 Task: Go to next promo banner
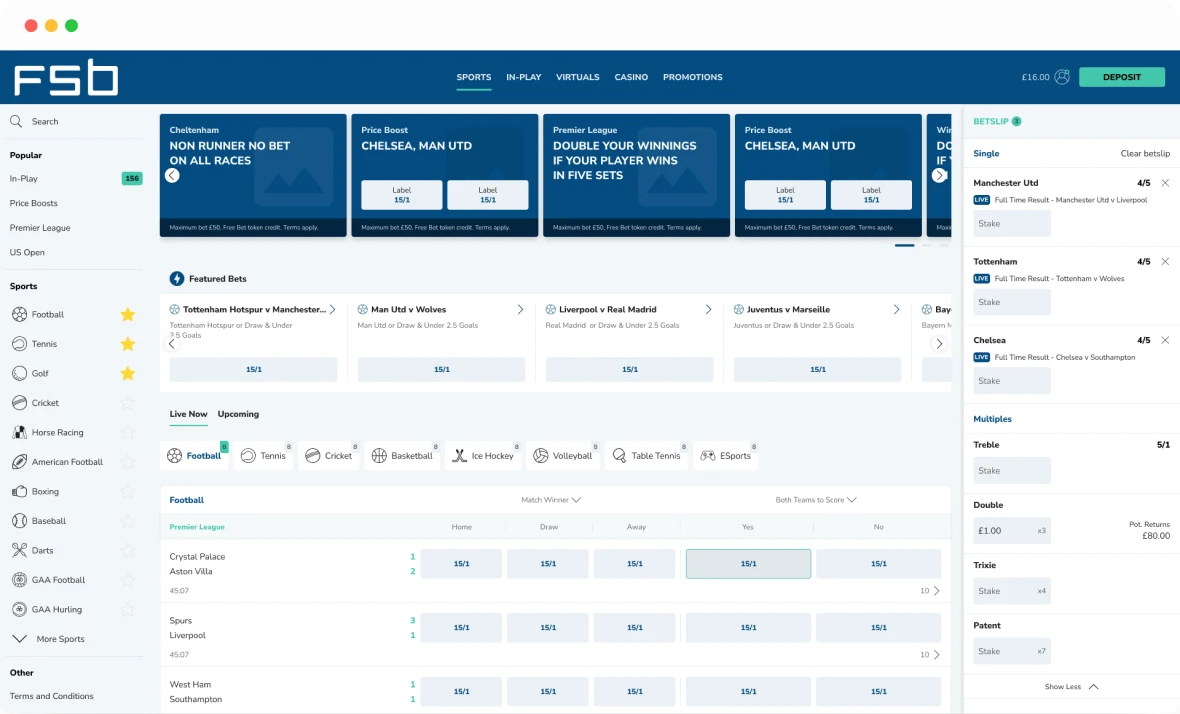coord(939,175)
